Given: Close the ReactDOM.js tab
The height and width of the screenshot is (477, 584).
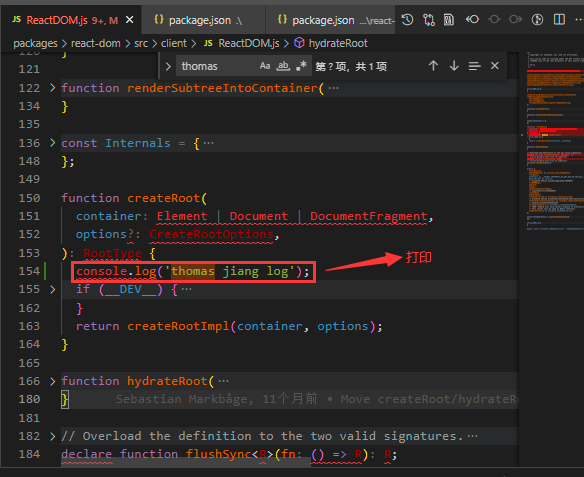Looking at the screenshot, I should [130, 20].
